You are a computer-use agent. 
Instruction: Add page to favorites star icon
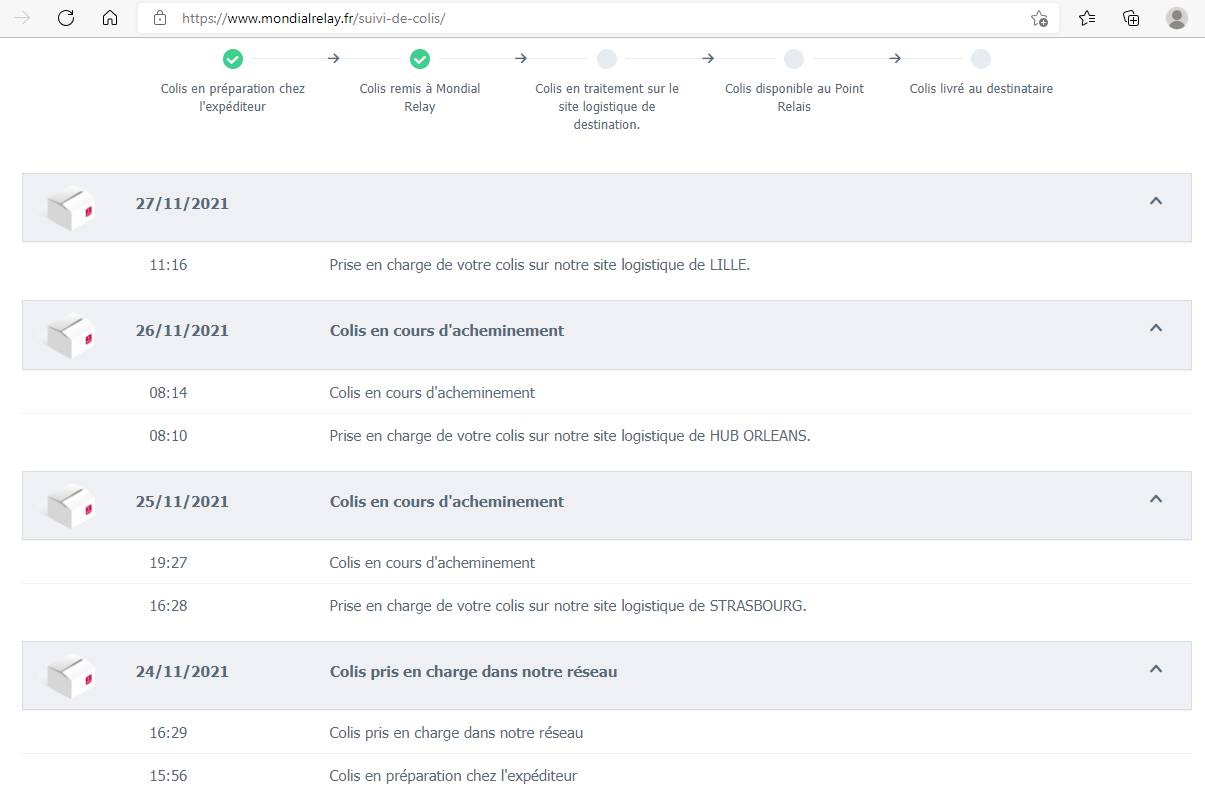coord(1039,18)
